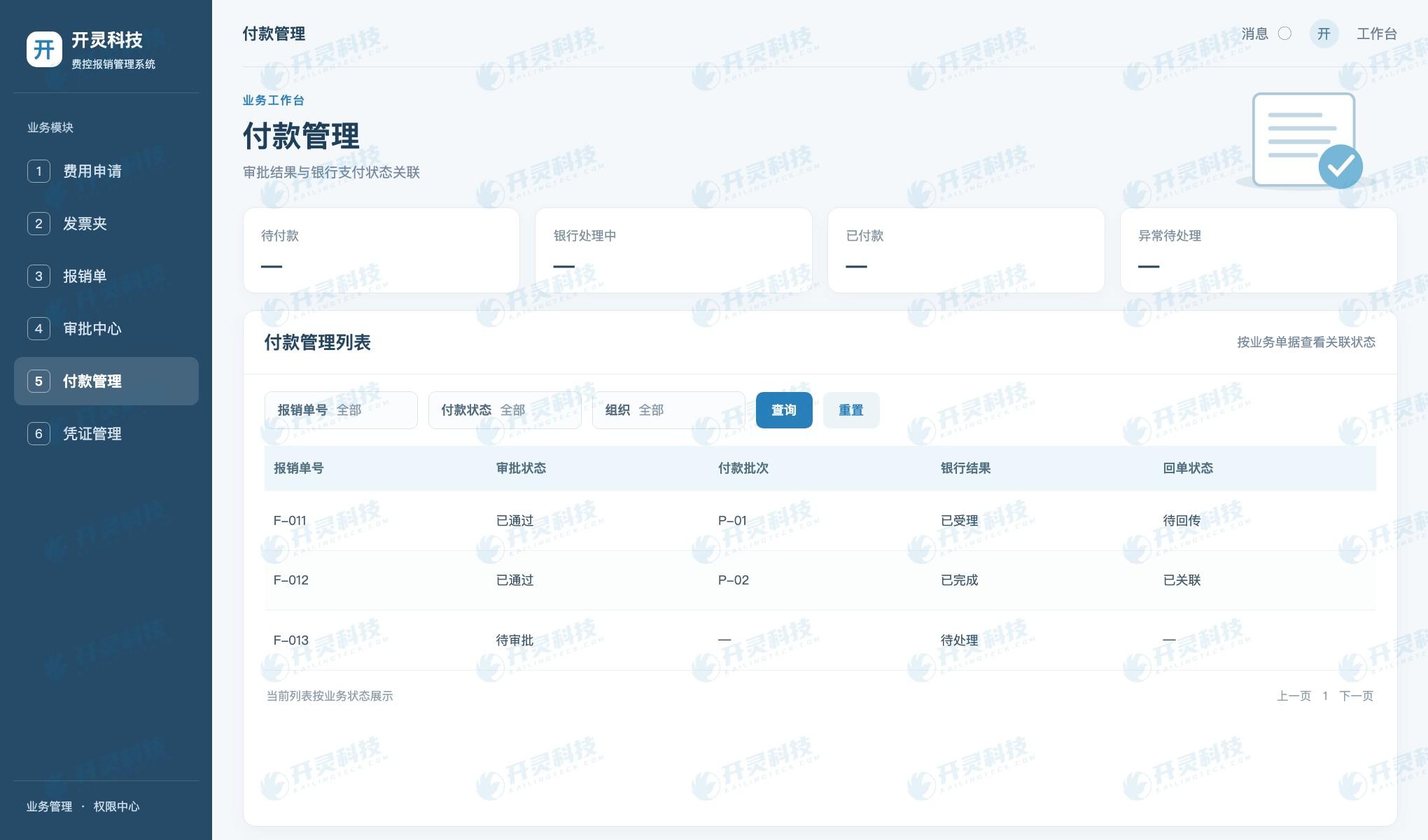Click the 报销单号 column header
1428x840 pixels.
(x=298, y=468)
